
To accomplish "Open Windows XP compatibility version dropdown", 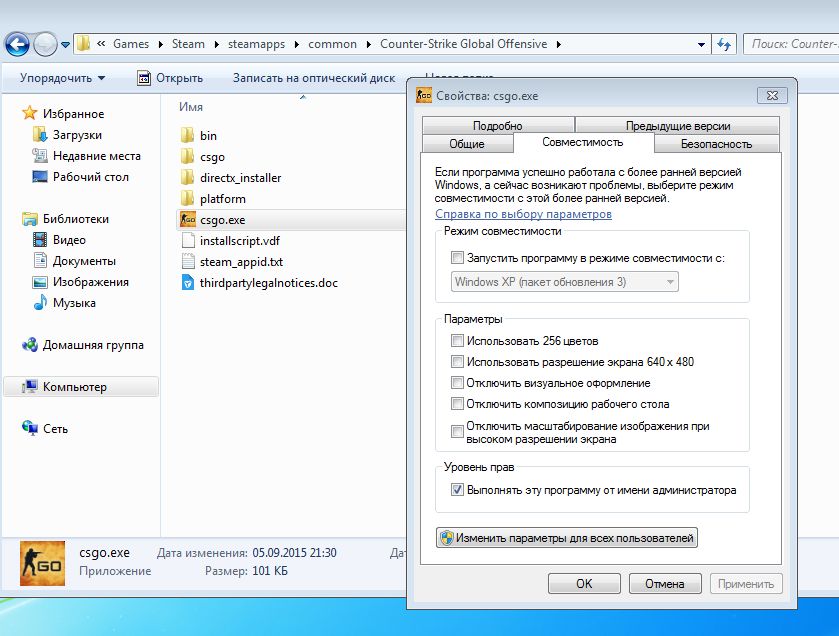I will [x=565, y=282].
